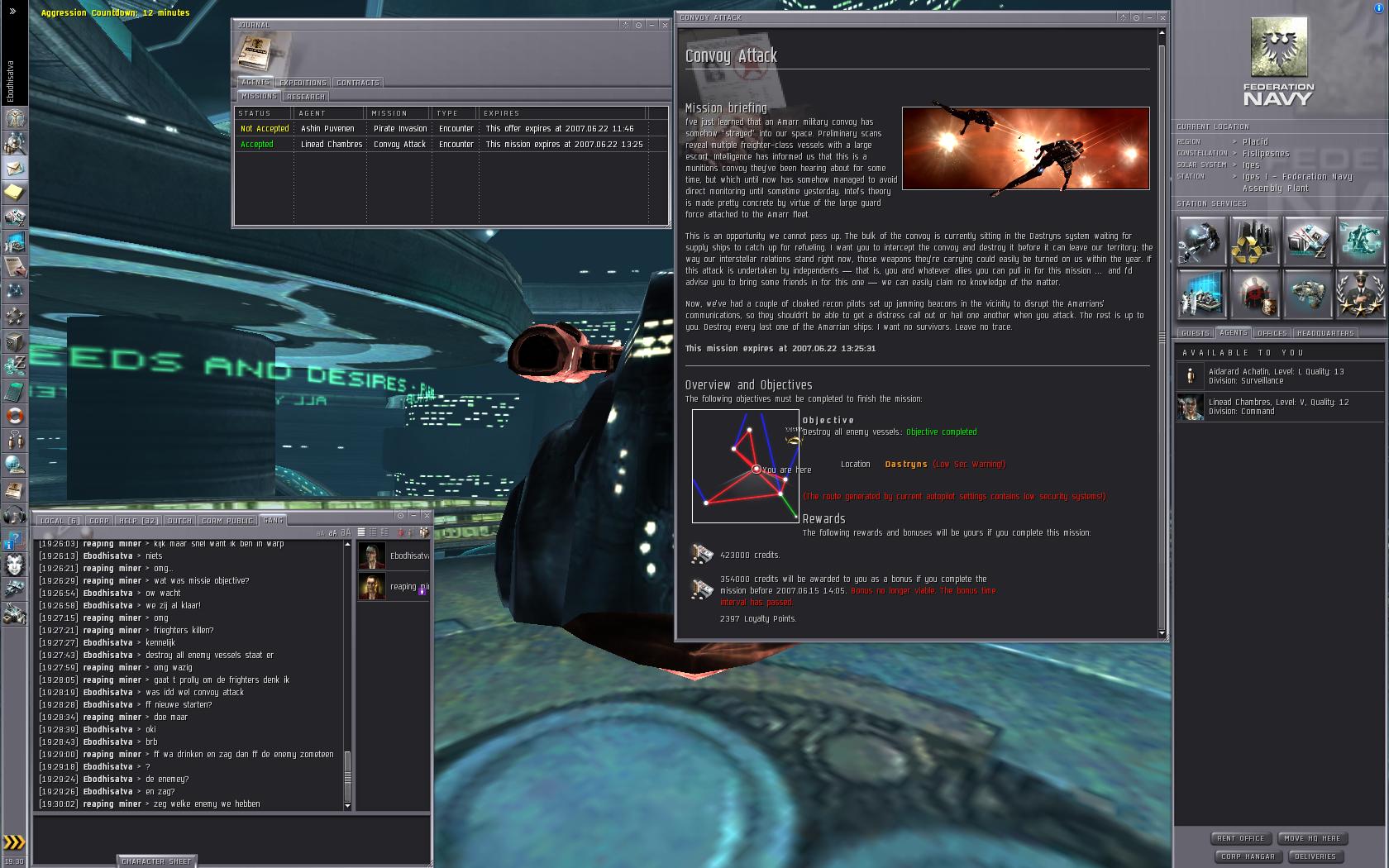Switch chat to the Dutch channel
Screen dimensions: 1389x868
(x=179, y=521)
